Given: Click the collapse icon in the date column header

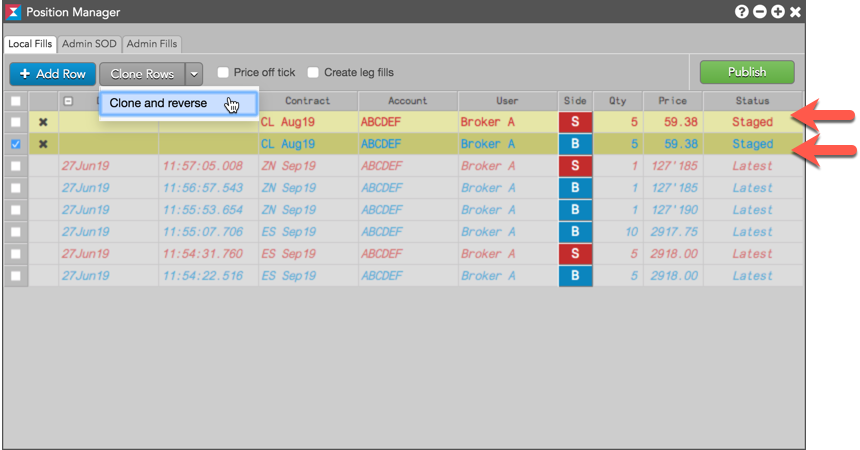Looking at the screenshot, I should [x=68, y=101].
